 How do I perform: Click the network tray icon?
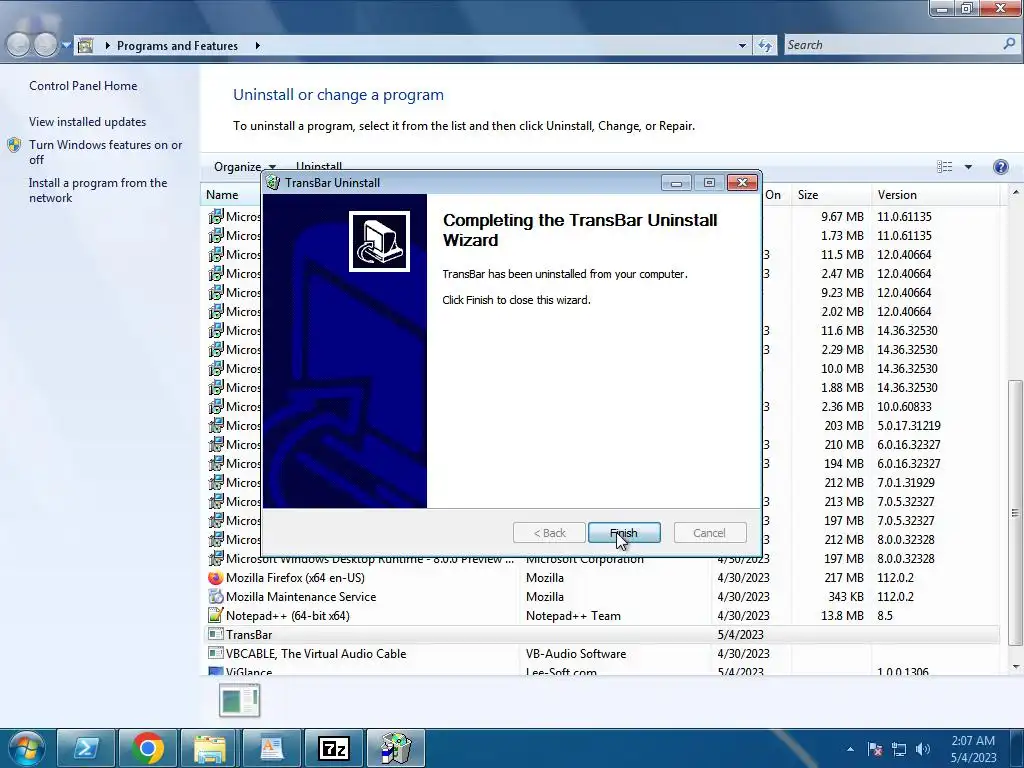tap(899, 749)
